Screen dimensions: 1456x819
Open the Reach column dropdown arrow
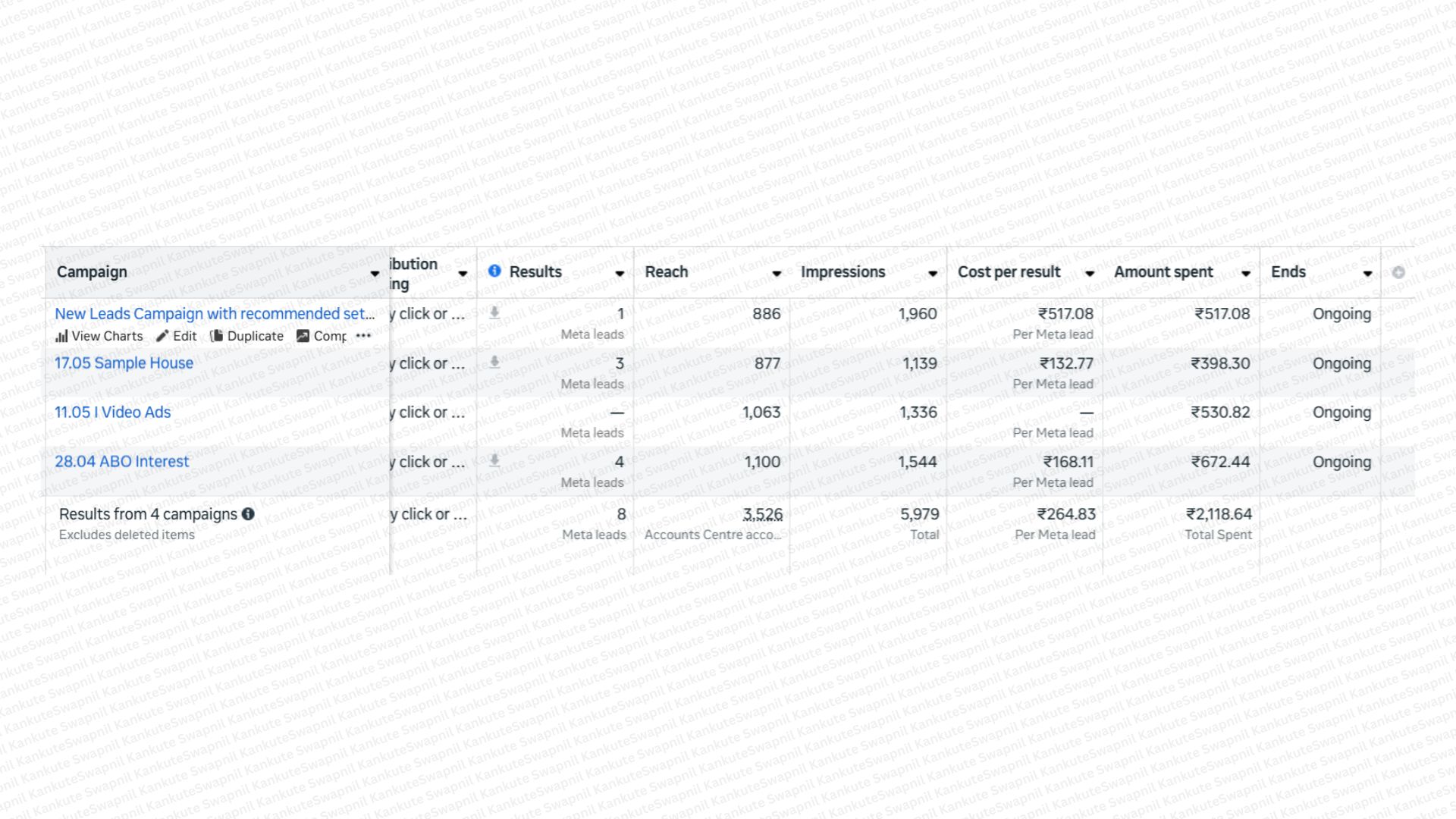pyautogui.click(x=777, y=274)
